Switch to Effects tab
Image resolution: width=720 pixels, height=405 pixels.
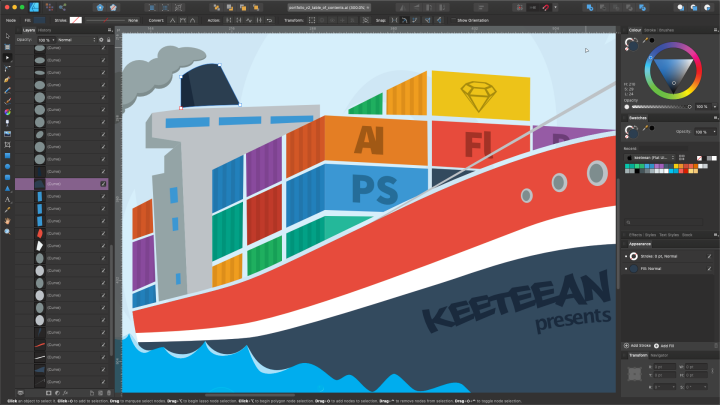click(x=635, y=235)
